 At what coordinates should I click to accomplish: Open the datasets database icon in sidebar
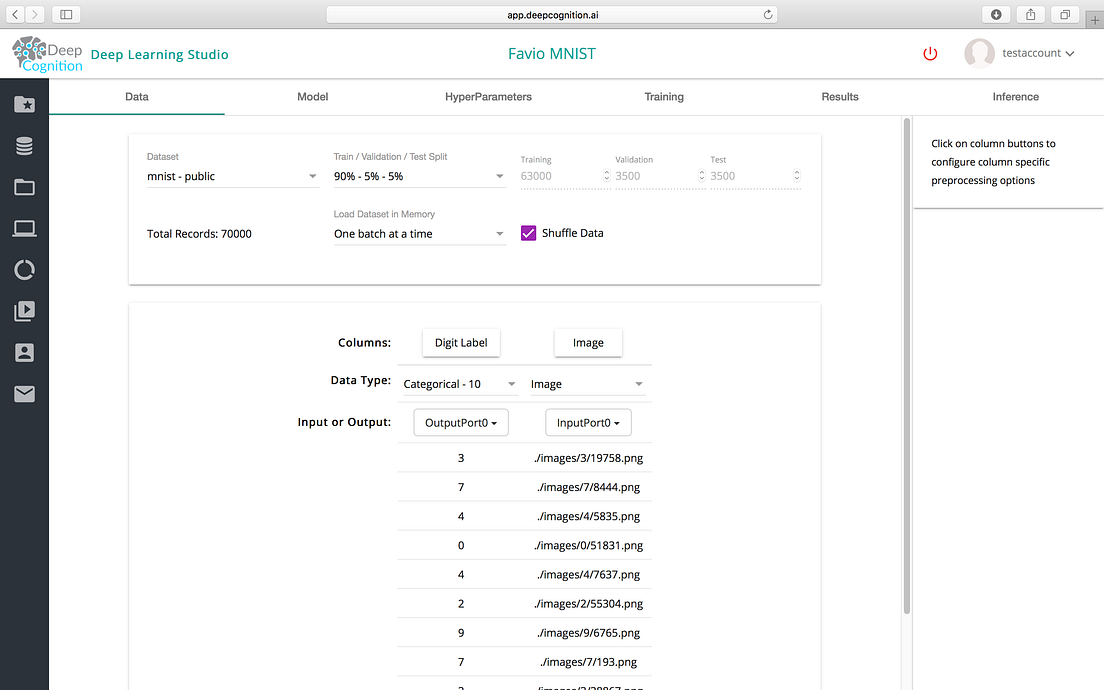point(25,146)
